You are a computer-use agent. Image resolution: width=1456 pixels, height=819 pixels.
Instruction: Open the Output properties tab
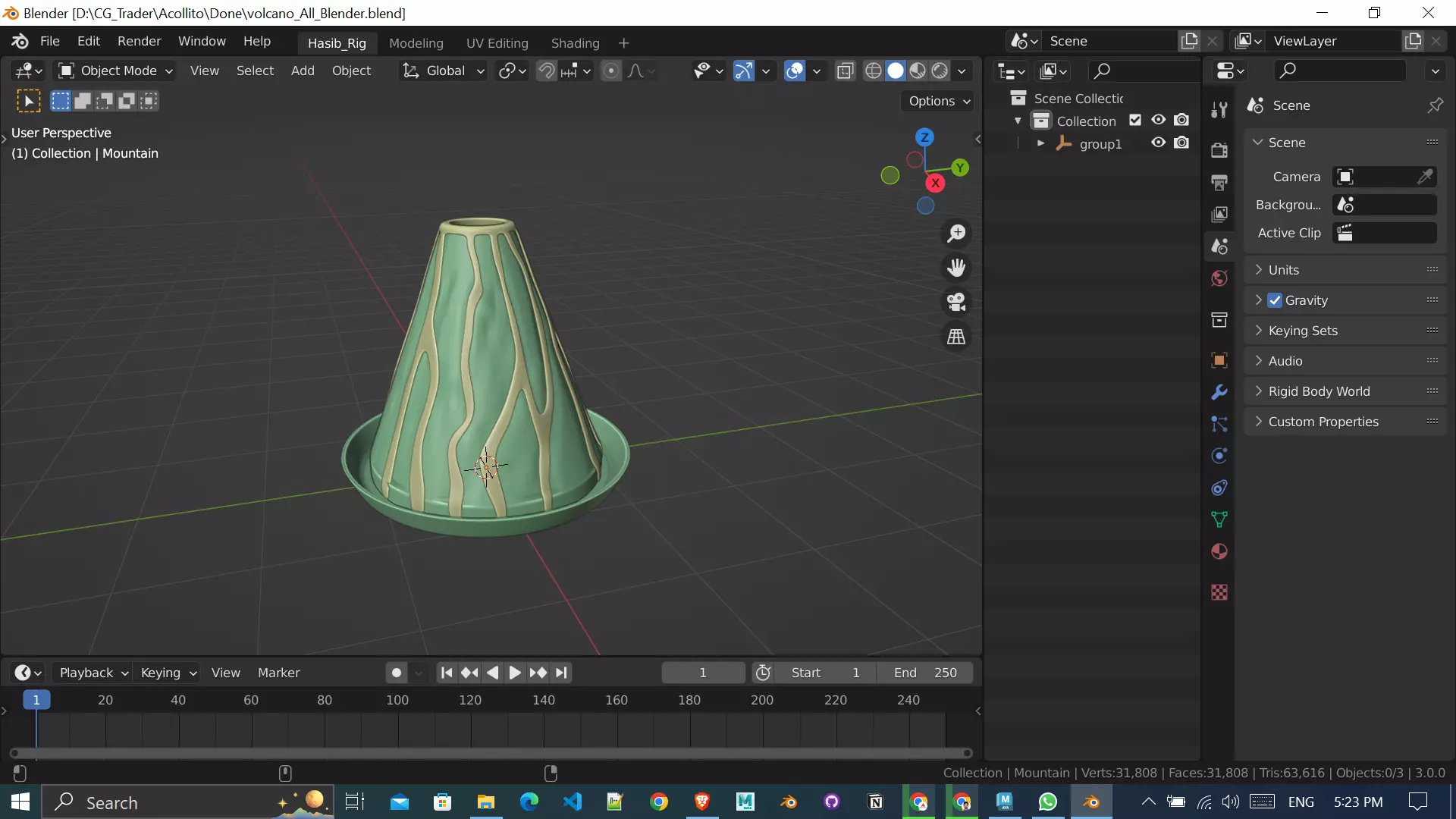[x=1219, y=182]
